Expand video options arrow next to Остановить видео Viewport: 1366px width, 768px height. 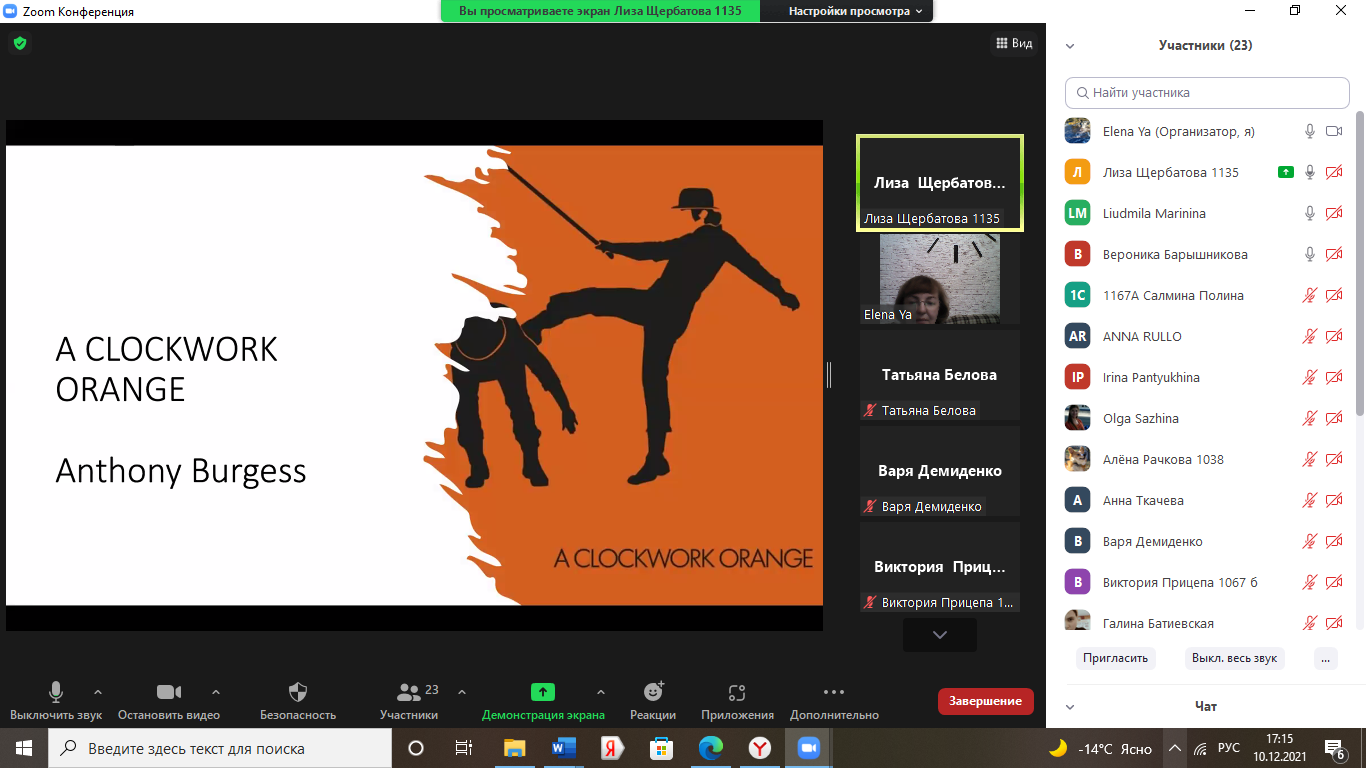pyautogui.click(x=216, y=691)
